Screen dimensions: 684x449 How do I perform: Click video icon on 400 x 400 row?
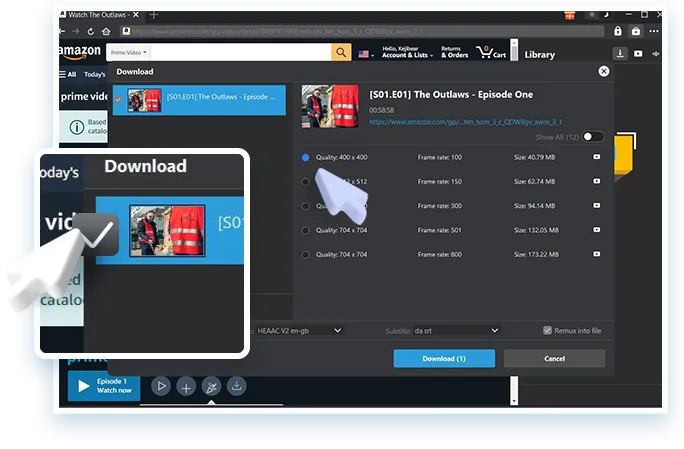596,157
